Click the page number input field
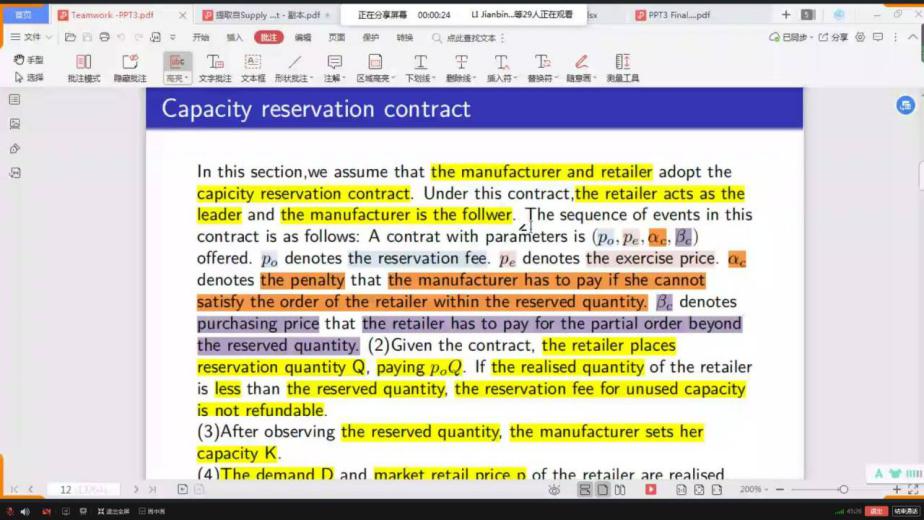This screenshot has height=520, width=924. (75, 489)
